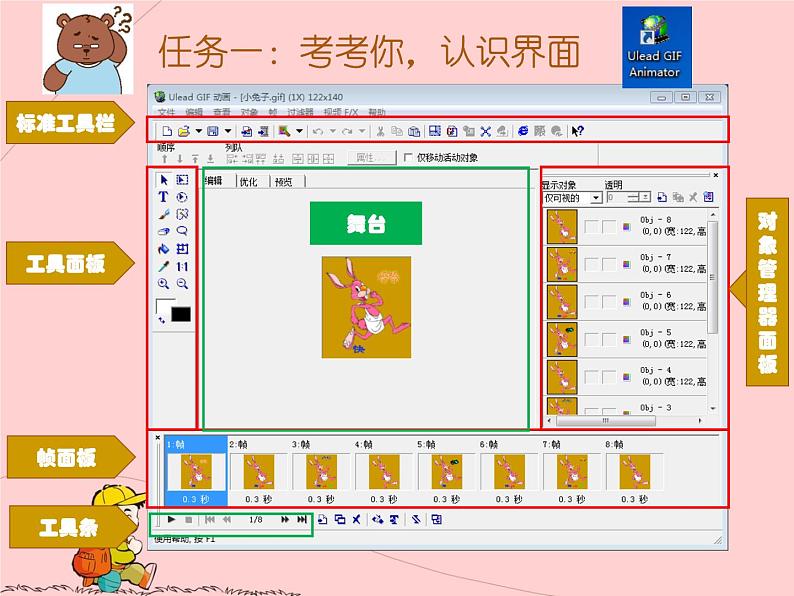
Task: Expand the Undo history dropdown arrow
Action: (333, 131)
